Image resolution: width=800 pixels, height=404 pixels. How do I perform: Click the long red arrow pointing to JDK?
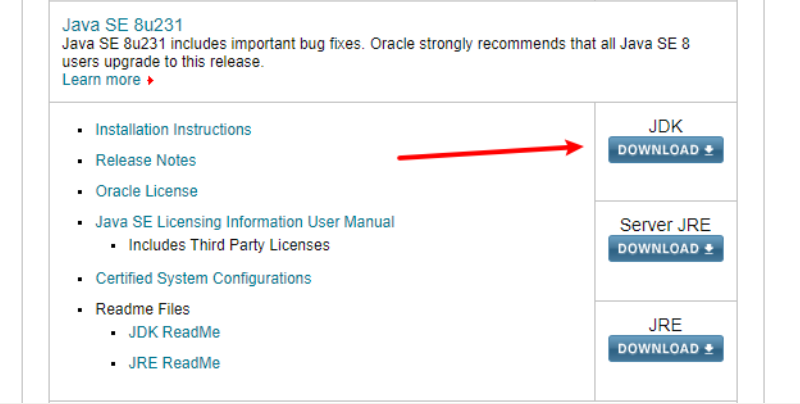tap(490, 151)
